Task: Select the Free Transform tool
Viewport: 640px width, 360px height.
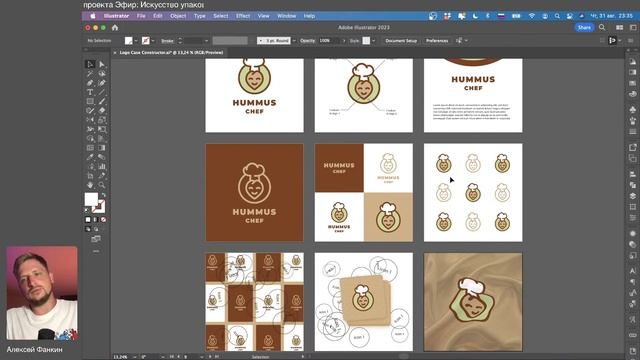Action: pos(102,129)
